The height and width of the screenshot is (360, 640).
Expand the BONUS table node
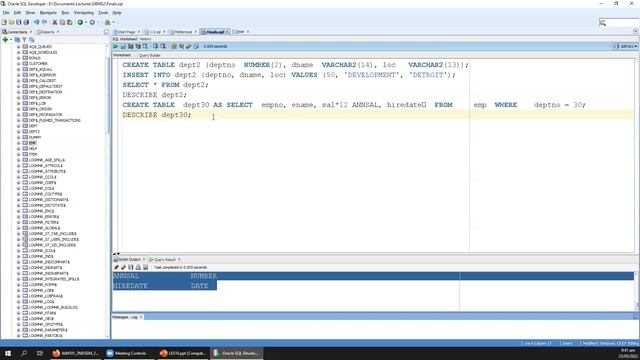click(x=18, y=58)
